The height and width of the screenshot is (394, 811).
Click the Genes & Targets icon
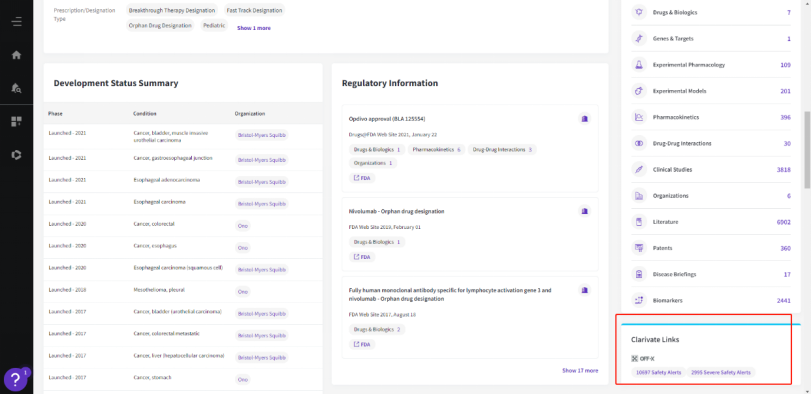pyautogui.click(x=639, y=39)
